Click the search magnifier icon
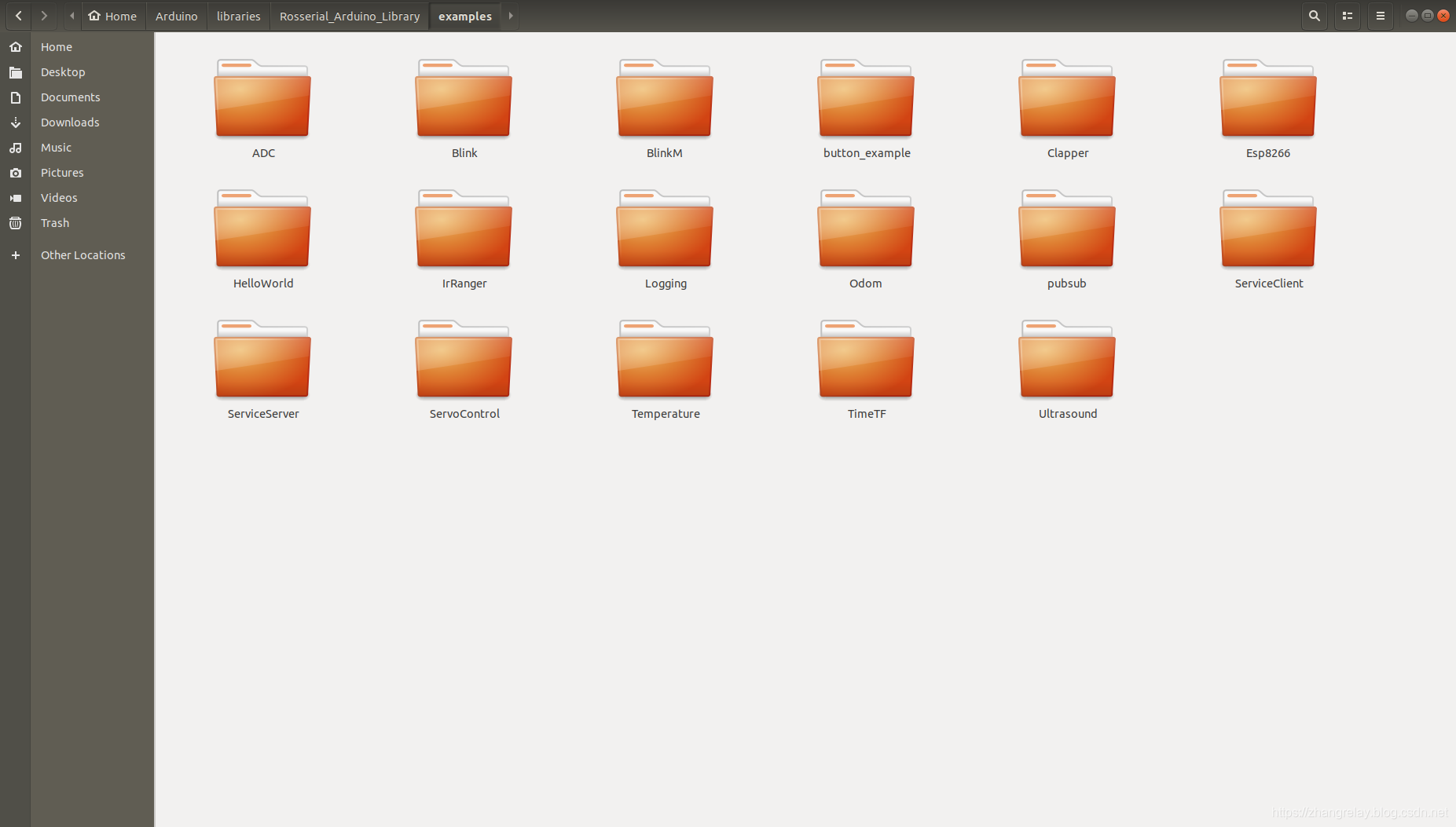The width and height of the screenshot is (1456, 827). pos(1314,16)
